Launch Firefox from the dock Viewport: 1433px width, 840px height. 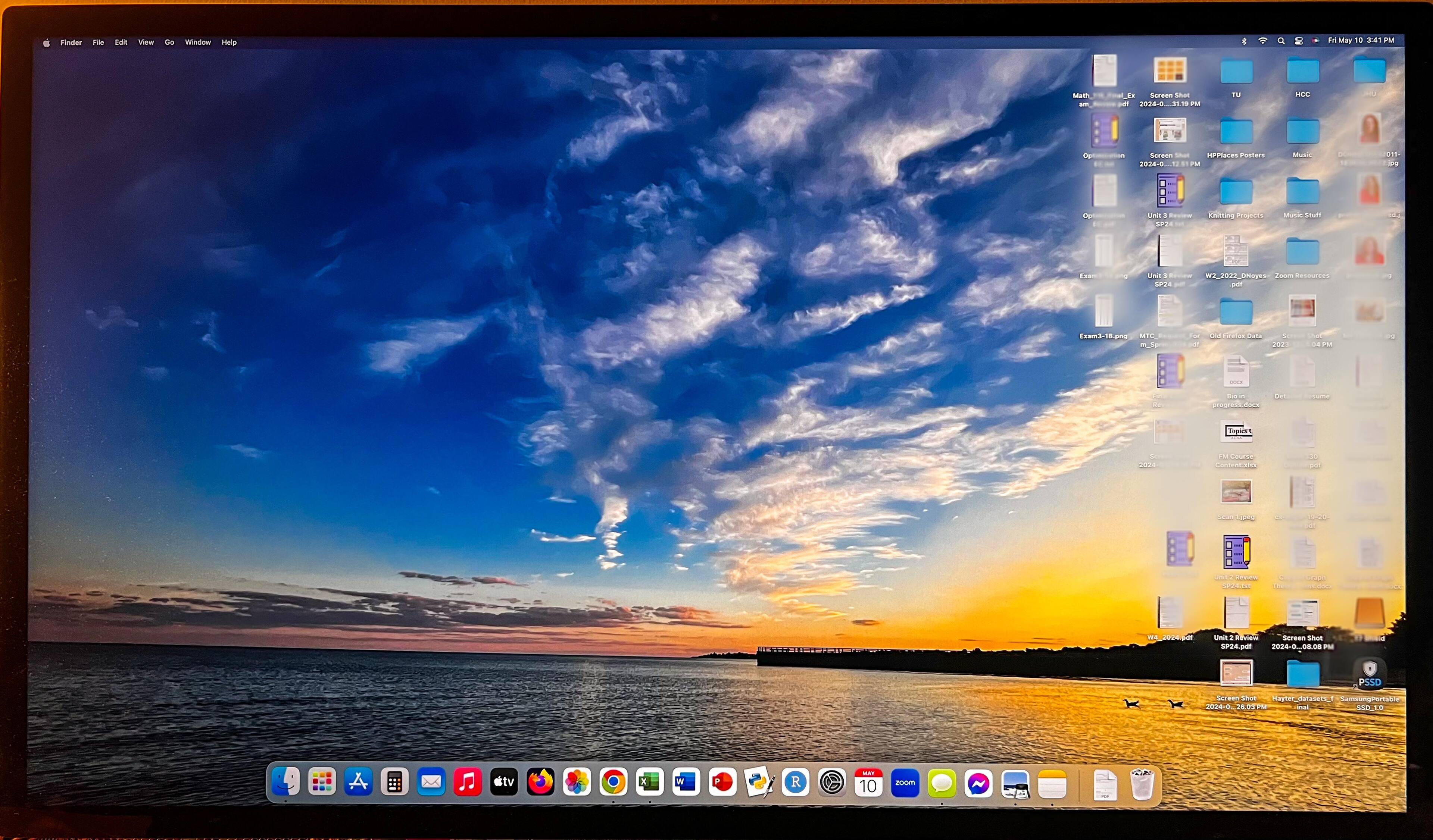[540, 781]
